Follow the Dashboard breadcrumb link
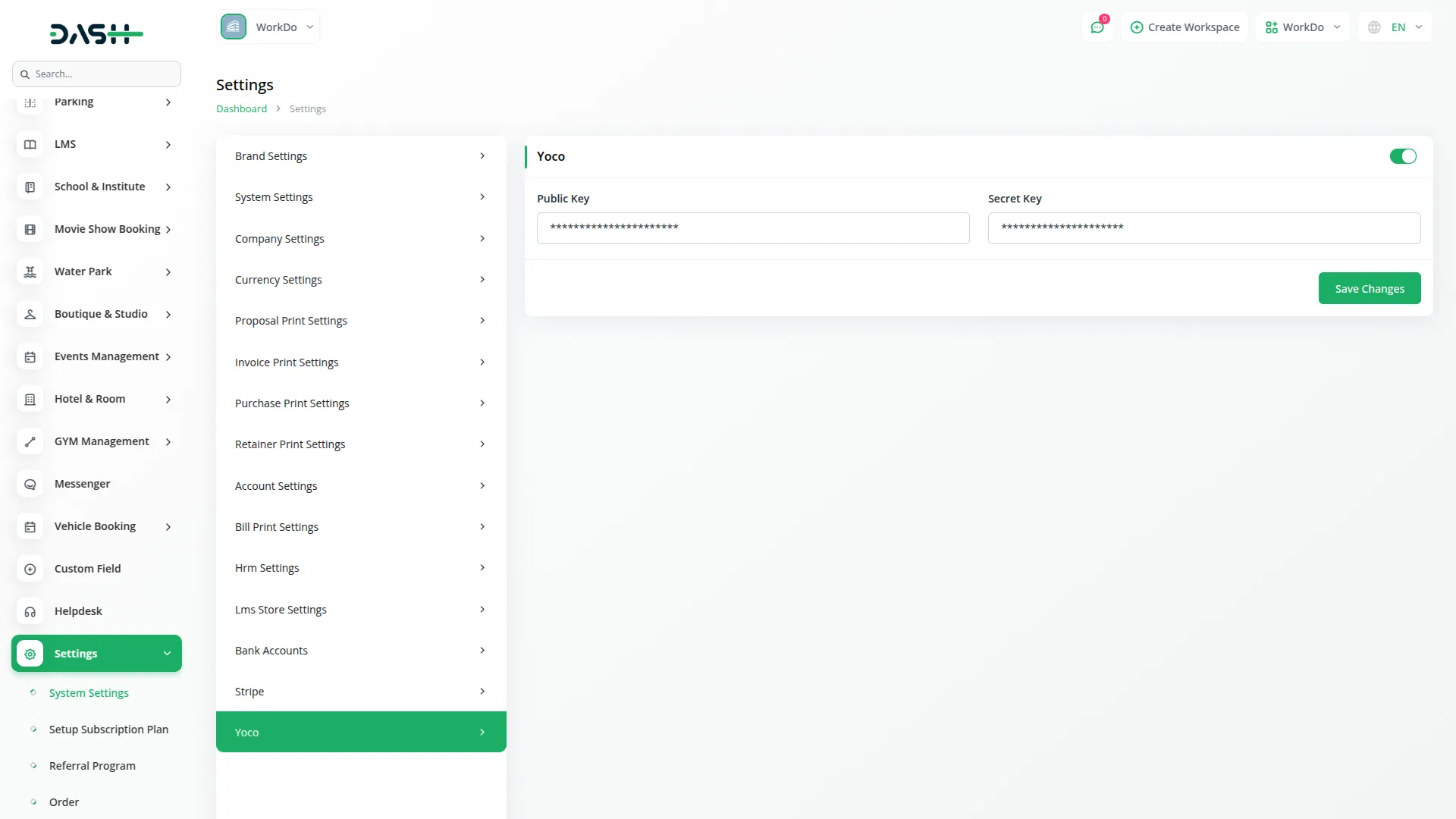The width and height of the screenshot is (1456, 819). [x=241, y=108]
